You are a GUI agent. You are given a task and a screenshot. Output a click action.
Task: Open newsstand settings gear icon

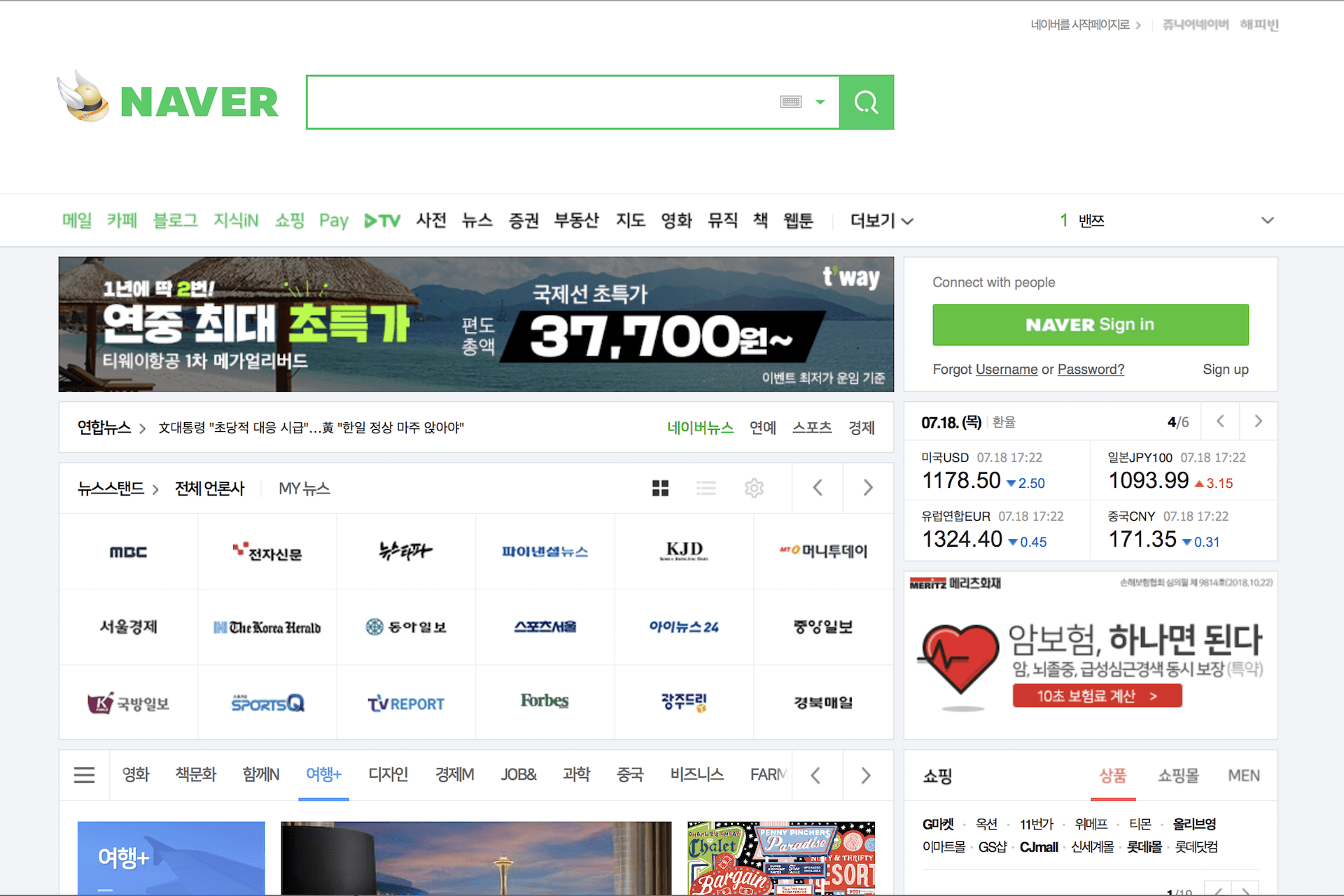point(754,488)
